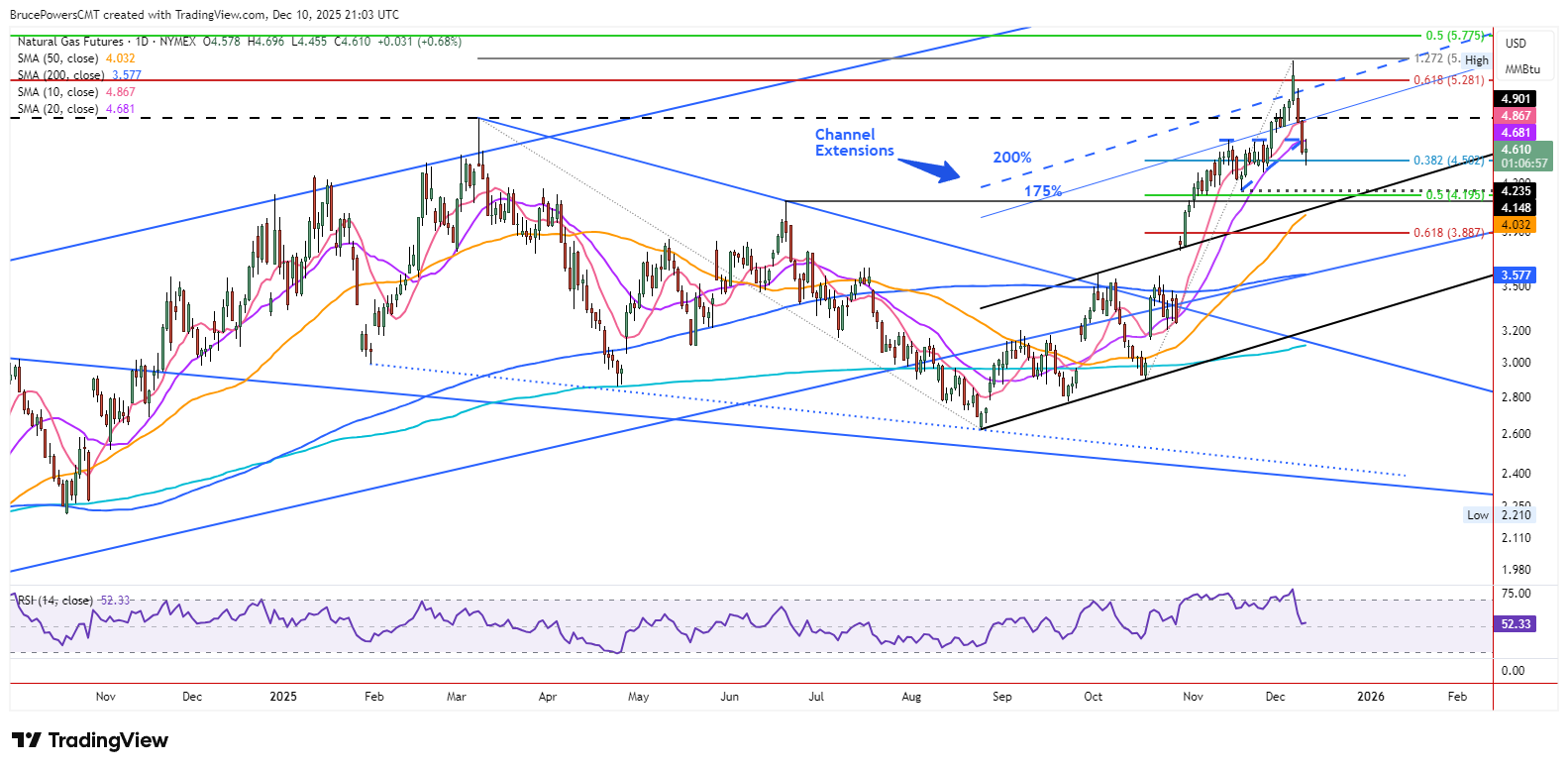Click the High marker label
This screenshot has width=1568, height=770.
tap(1477, 60)
